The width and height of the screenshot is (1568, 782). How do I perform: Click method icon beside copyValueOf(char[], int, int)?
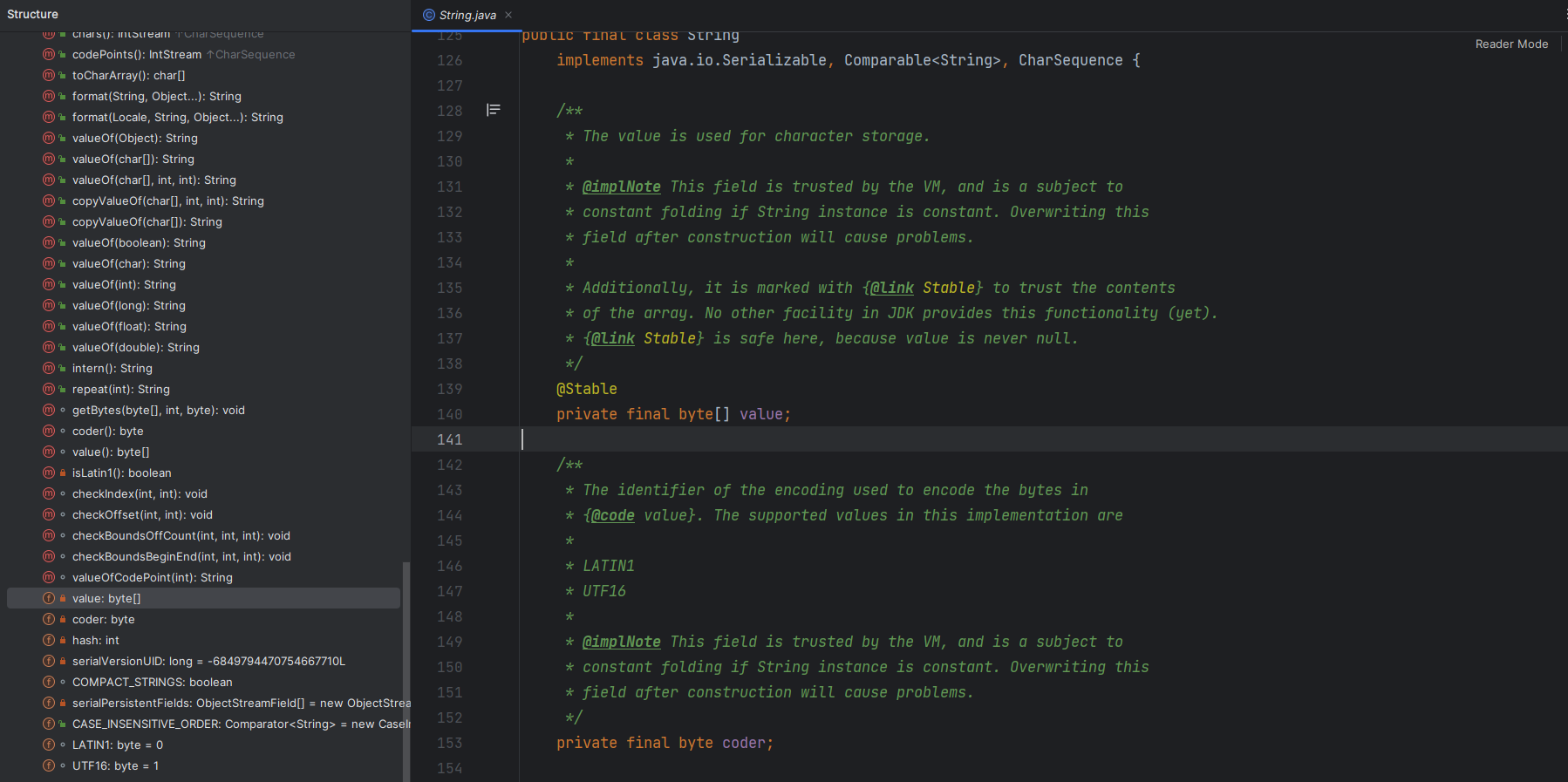coord(49,201)
